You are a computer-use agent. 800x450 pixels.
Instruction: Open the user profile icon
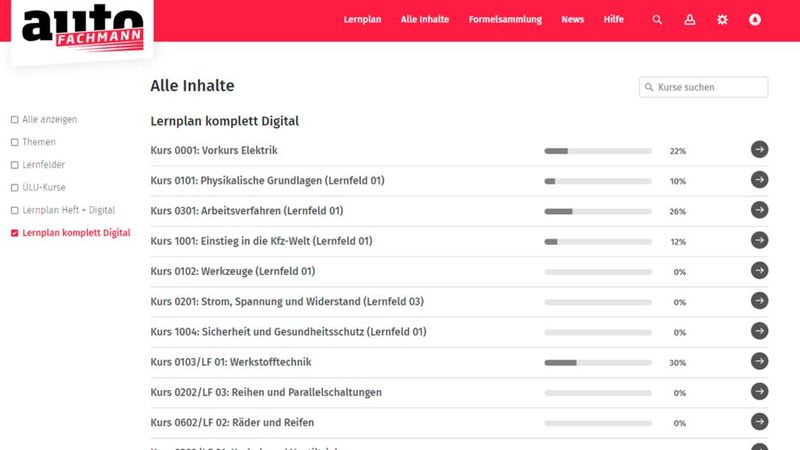pos(690,20)
